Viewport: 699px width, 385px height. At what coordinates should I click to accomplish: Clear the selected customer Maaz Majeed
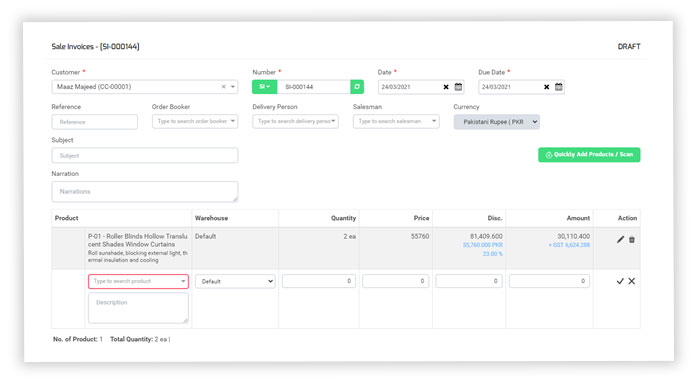click(223, 87)
